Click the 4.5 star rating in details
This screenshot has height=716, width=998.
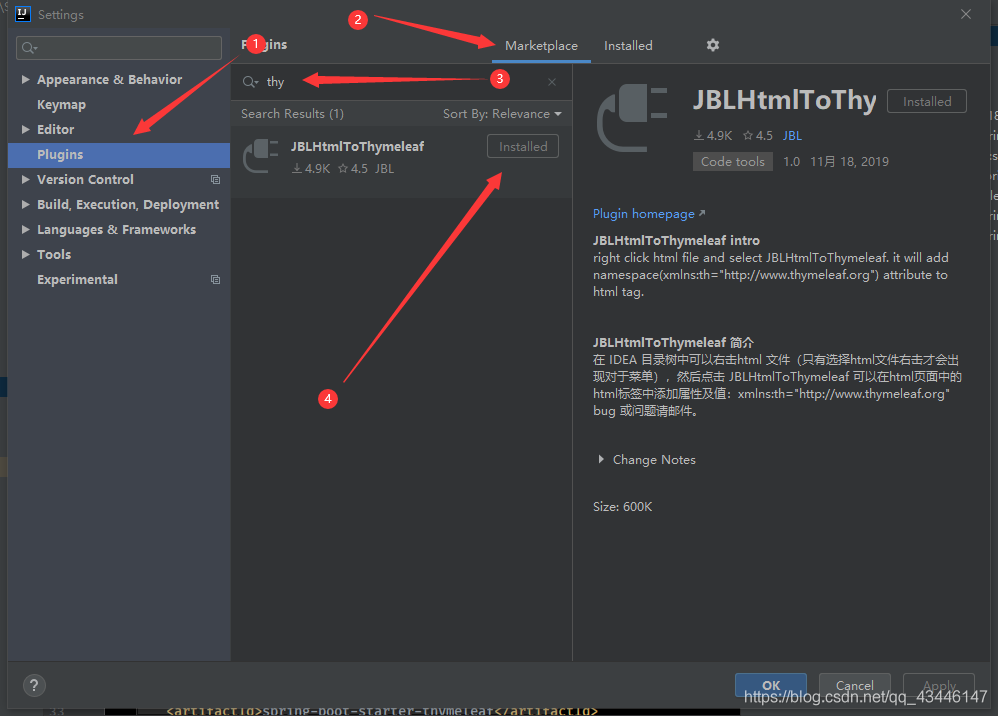pos(757,136)
